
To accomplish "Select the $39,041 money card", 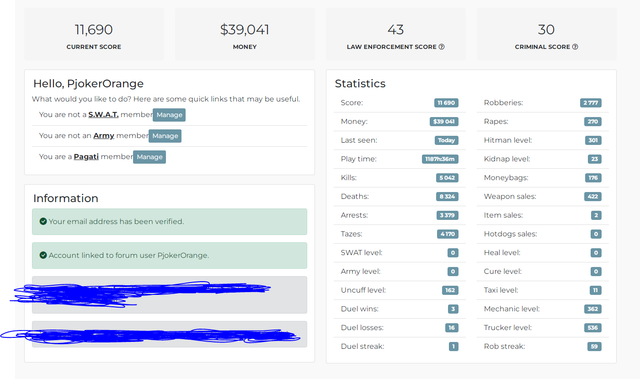I will pos(245,34).
